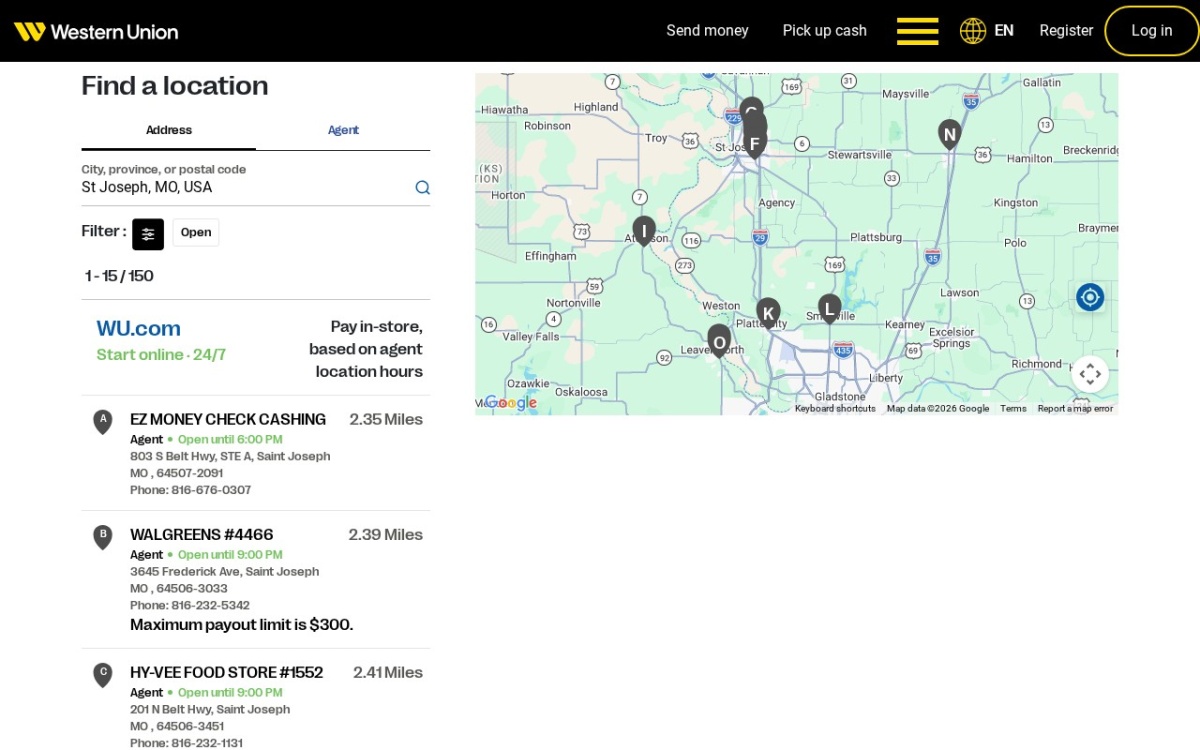Open the yellow hamburger menu
This screenshot has width=1200, height=750.
tap(917, 31)
